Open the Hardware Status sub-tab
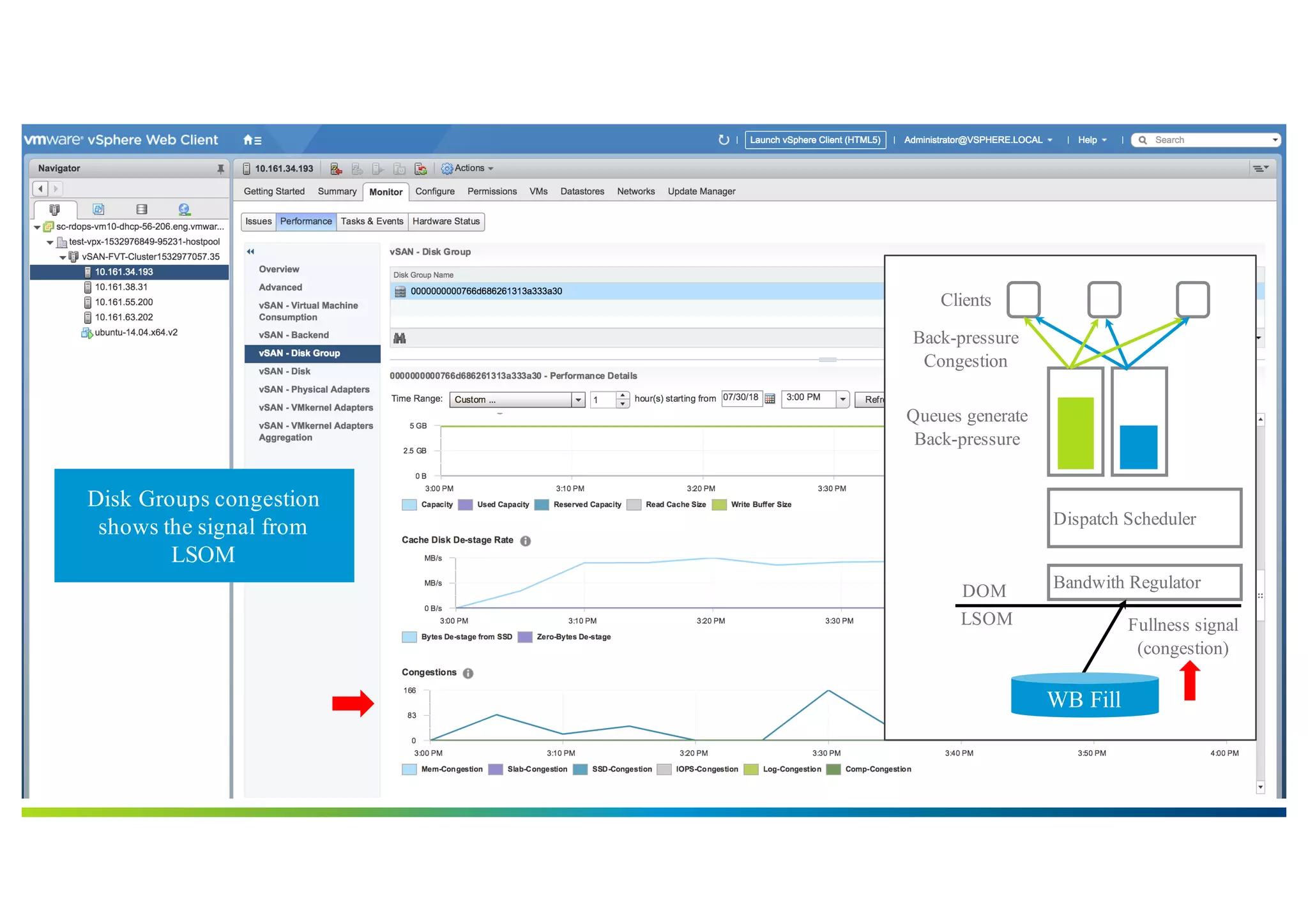1308x924 pixels. pyautogui.click(x=446, y=222)
